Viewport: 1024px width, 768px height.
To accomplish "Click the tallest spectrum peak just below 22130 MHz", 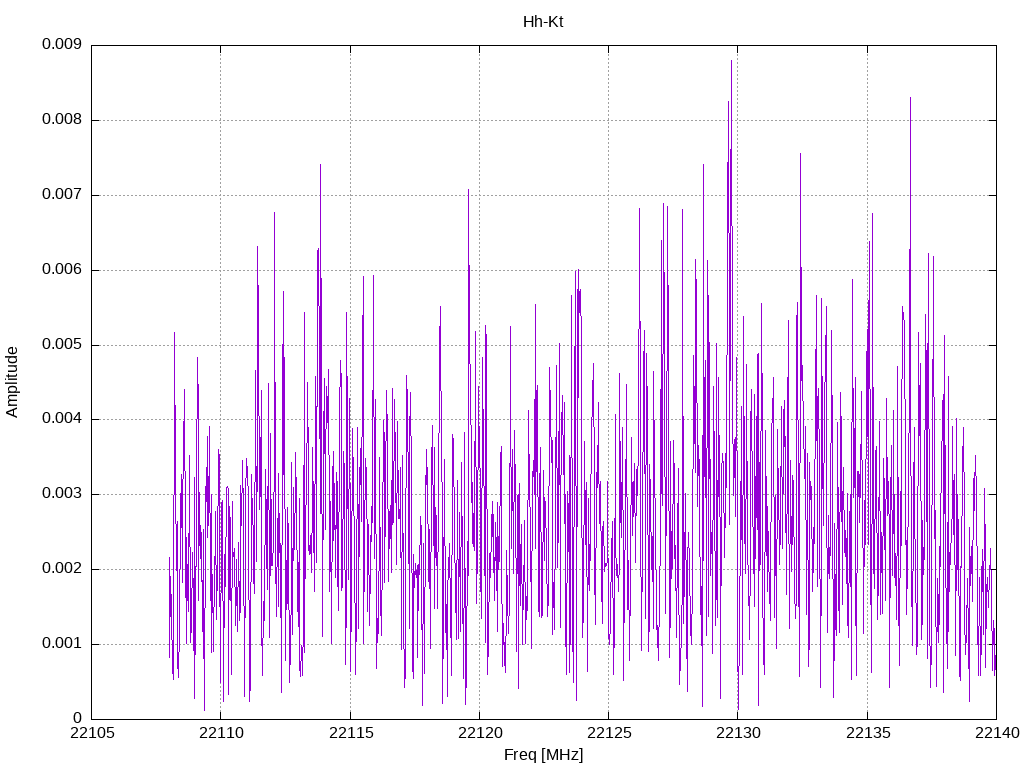I will (731, 61).
